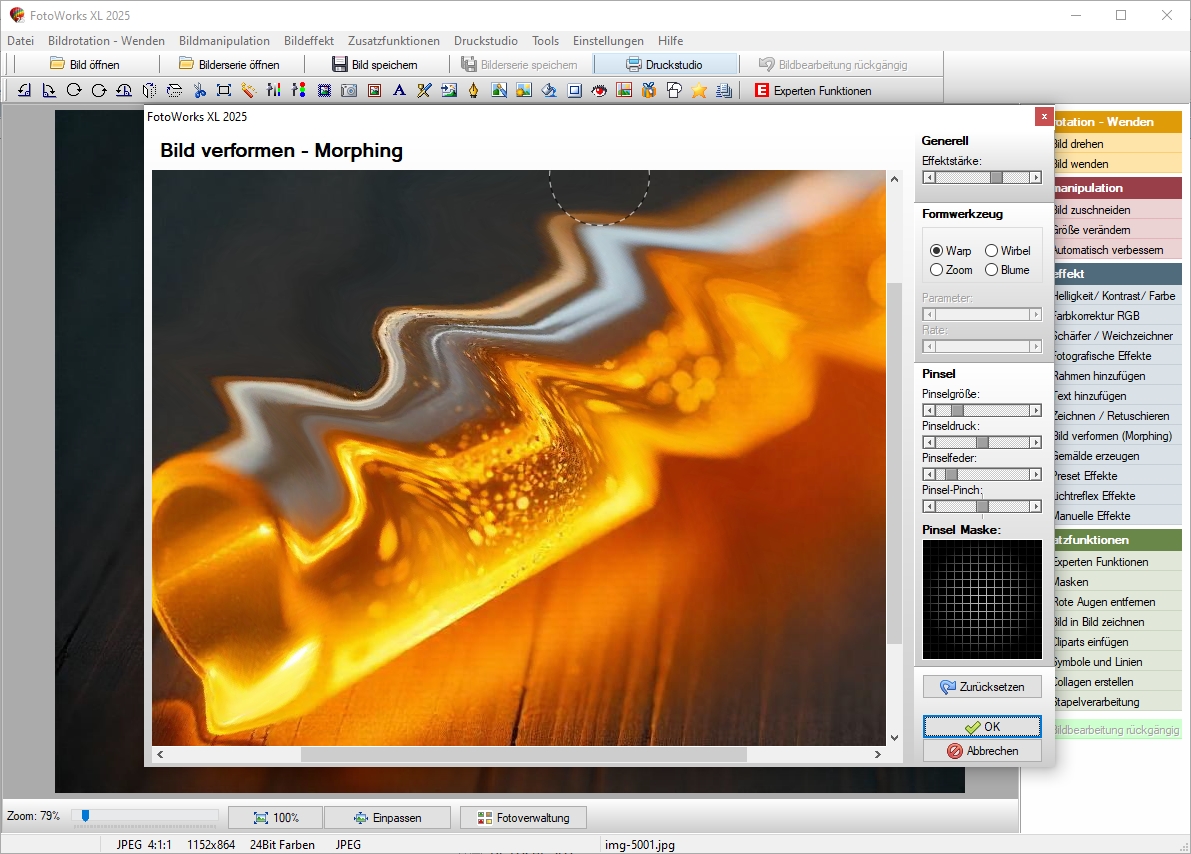
Task: Click the Bild speichern floppy disk button
Action: click(374, 65)
